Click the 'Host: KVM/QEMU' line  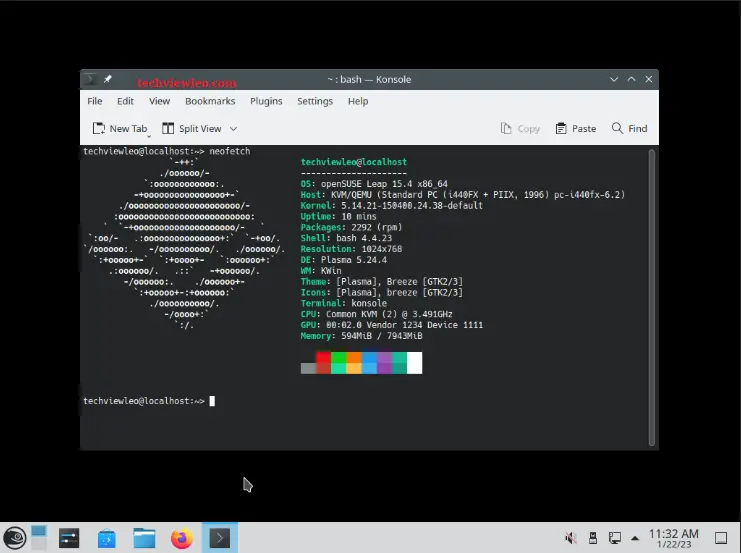click(463, 195)
